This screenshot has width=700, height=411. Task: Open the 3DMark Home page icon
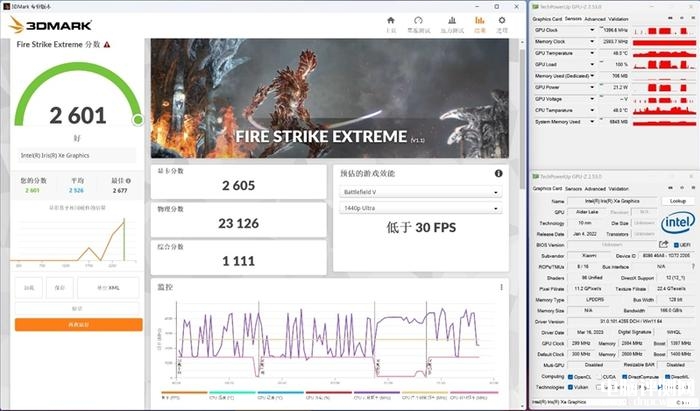391,21
